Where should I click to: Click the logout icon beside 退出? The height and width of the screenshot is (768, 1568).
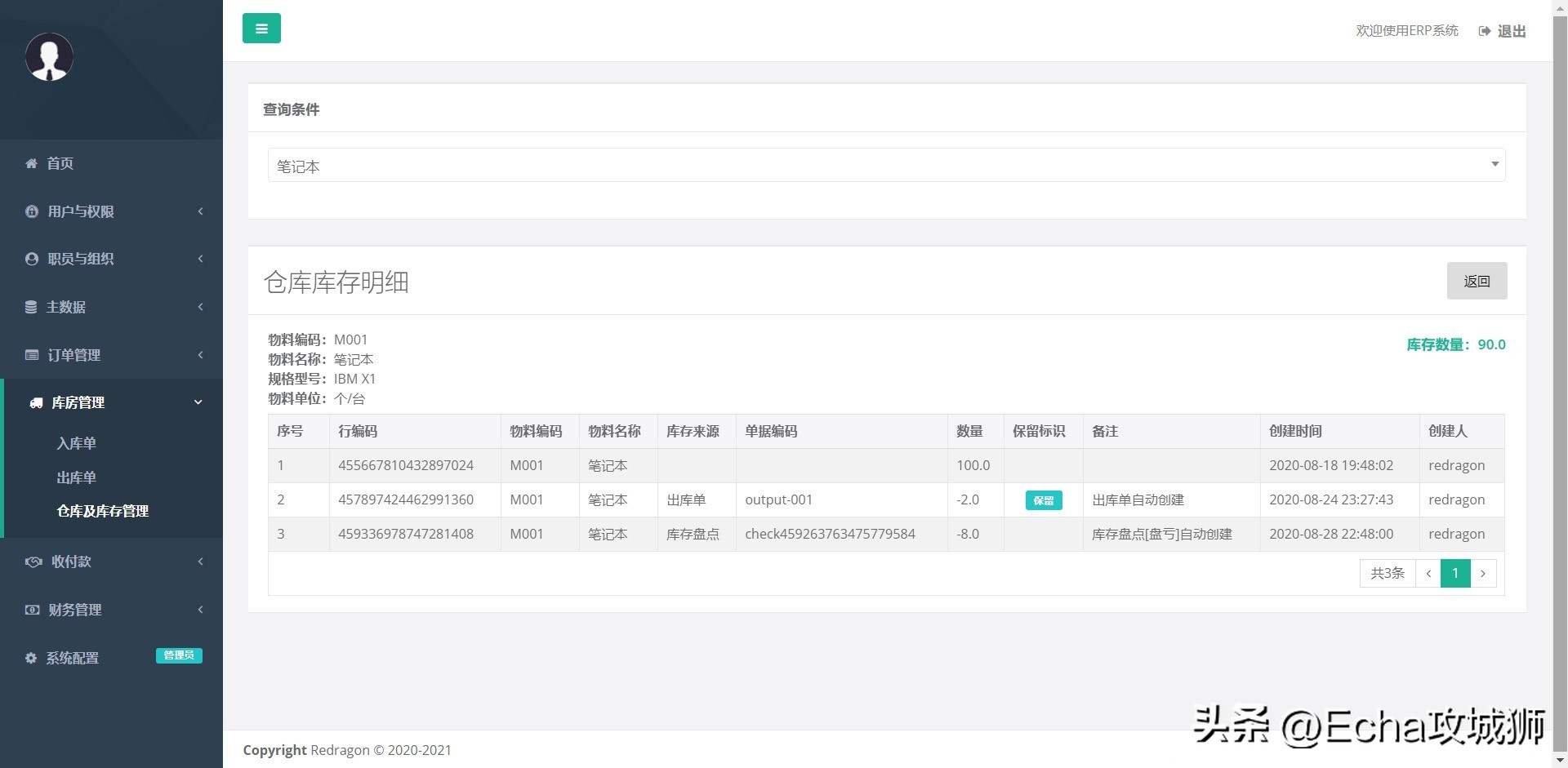[1484, 30]
